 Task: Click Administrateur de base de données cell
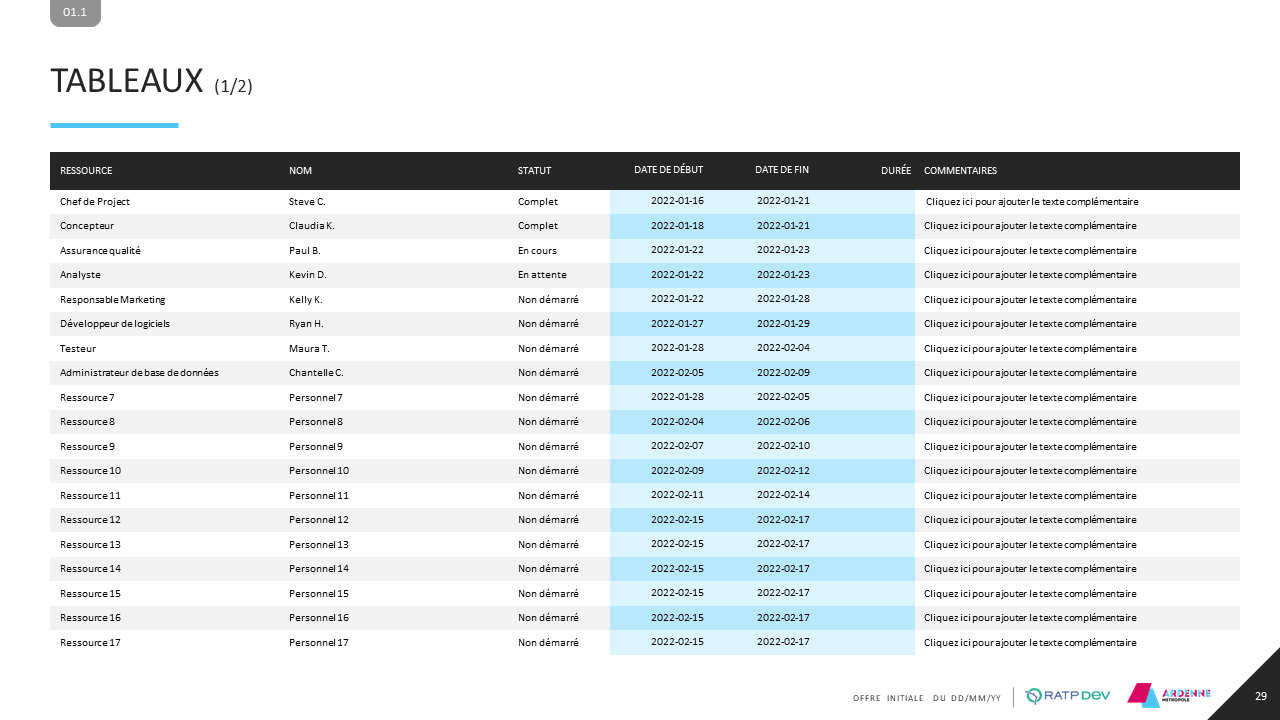[139, 373]
